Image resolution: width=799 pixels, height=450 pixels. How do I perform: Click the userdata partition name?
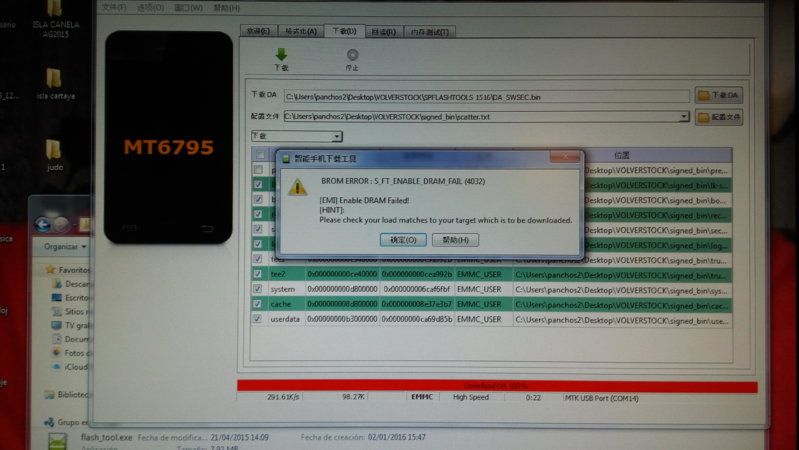(x=285, y=319)
